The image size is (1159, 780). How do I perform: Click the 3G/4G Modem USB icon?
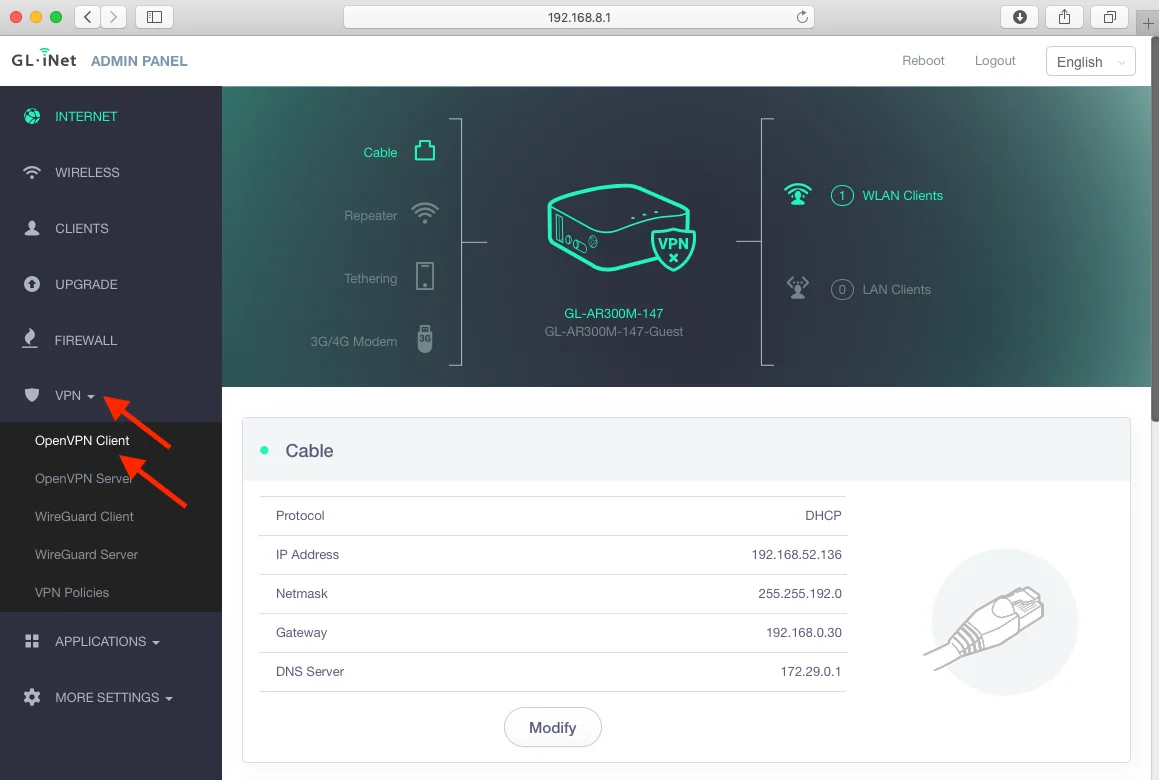coord(425,340)
